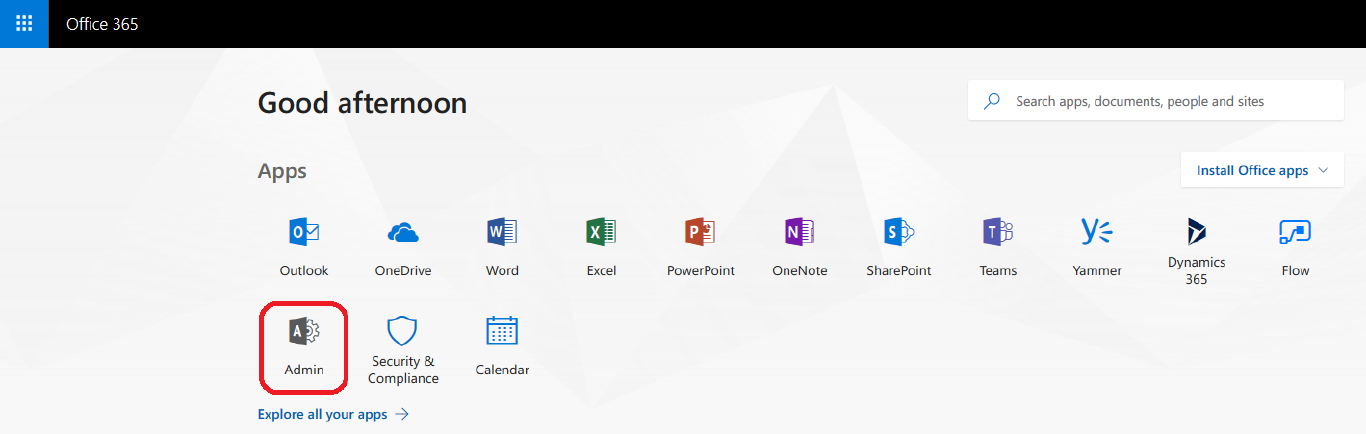Open the OneDrive app
This screenshot has width=1366, height=434.
pyautogui.click(x=402, y=245)
